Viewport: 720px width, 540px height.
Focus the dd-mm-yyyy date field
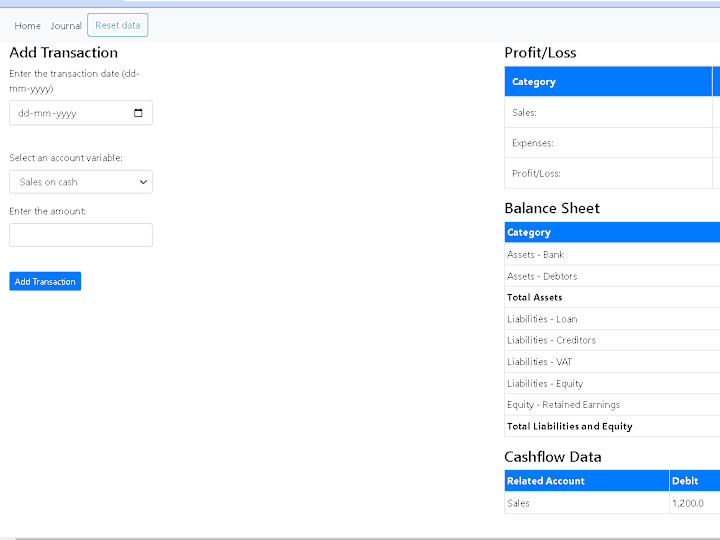click(x=81, y=113)
